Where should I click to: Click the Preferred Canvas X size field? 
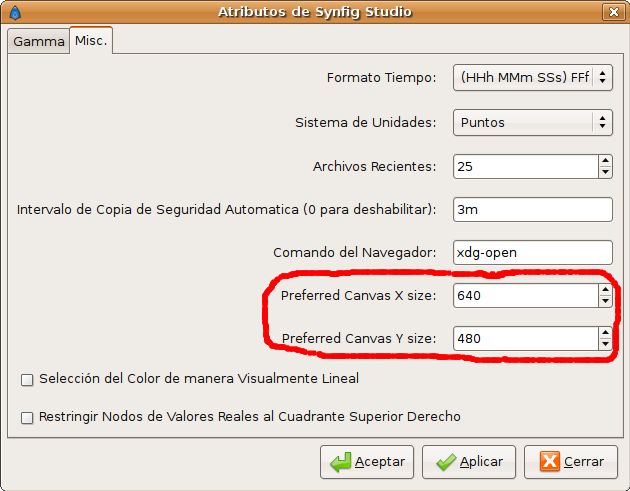coord(526,295)
